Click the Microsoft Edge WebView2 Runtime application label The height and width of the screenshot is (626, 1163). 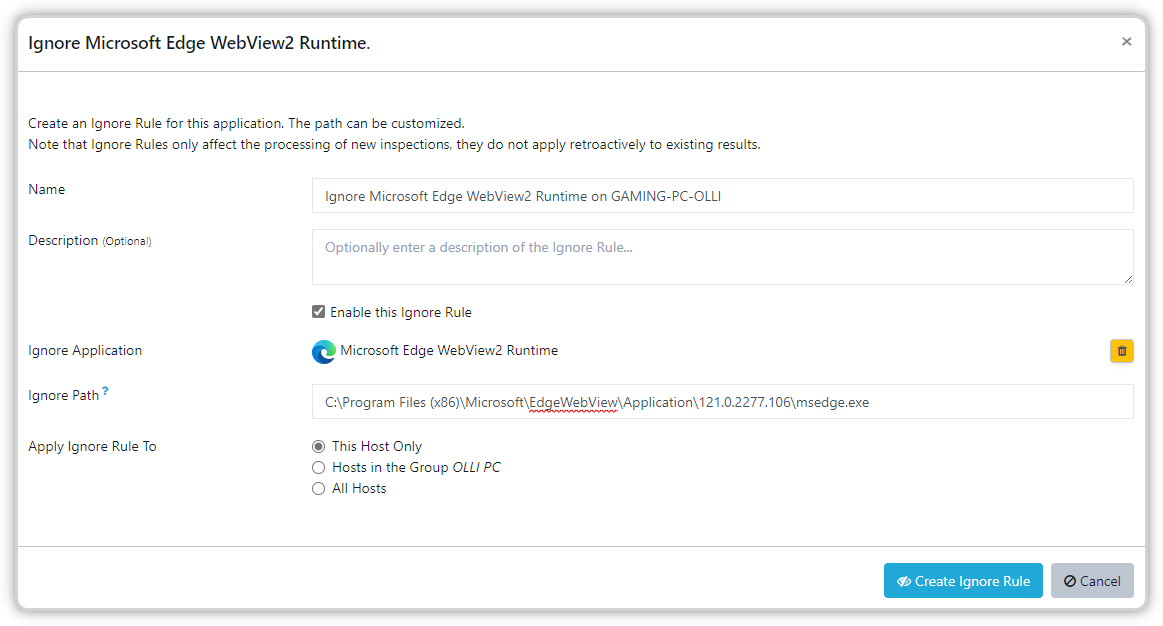(x=449, y=350)
